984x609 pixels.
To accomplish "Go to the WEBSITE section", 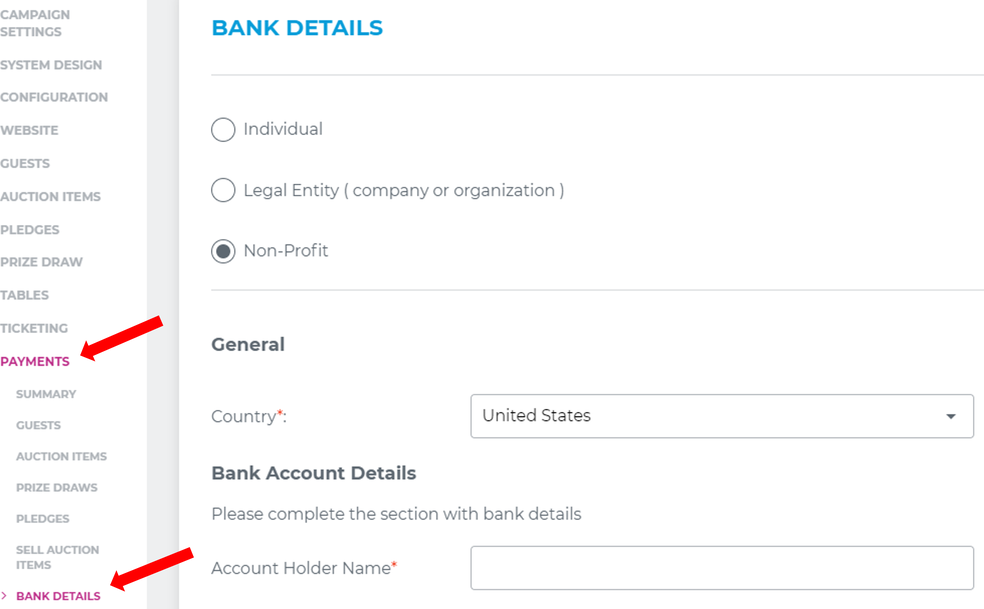I will click(x=29, y=129).
